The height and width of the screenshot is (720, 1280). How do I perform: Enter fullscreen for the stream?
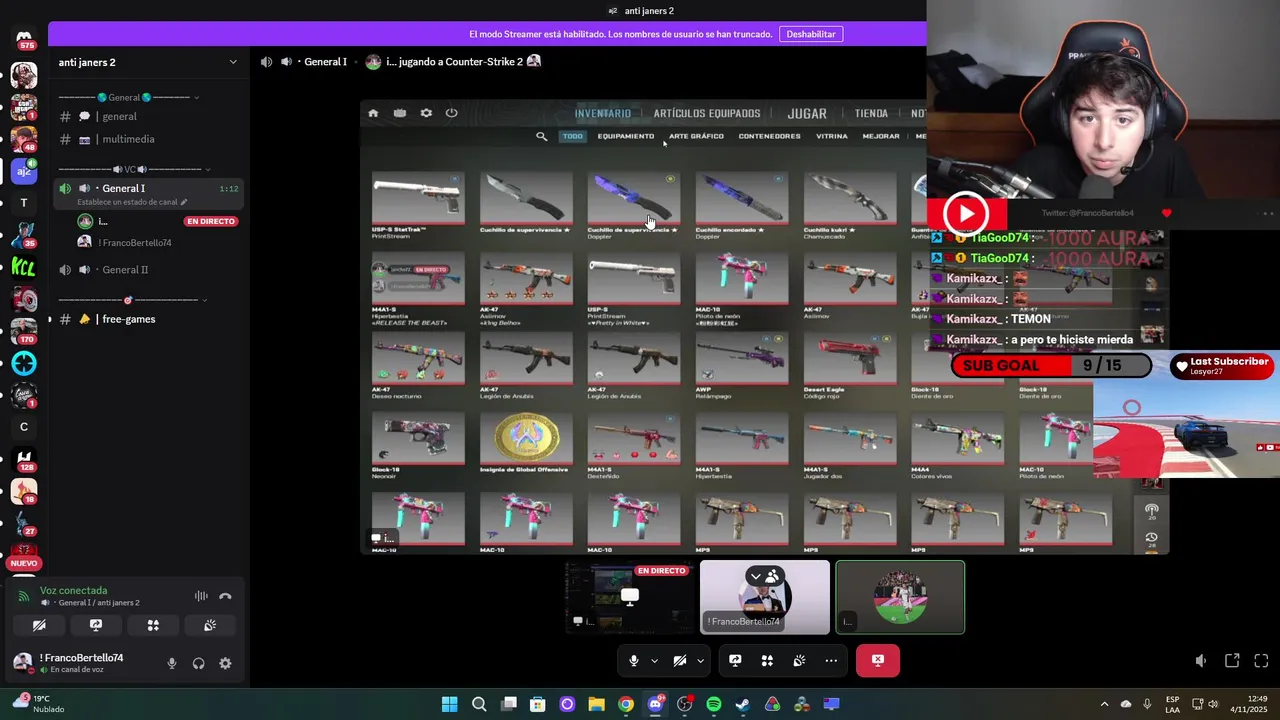tap(1261, 661)
